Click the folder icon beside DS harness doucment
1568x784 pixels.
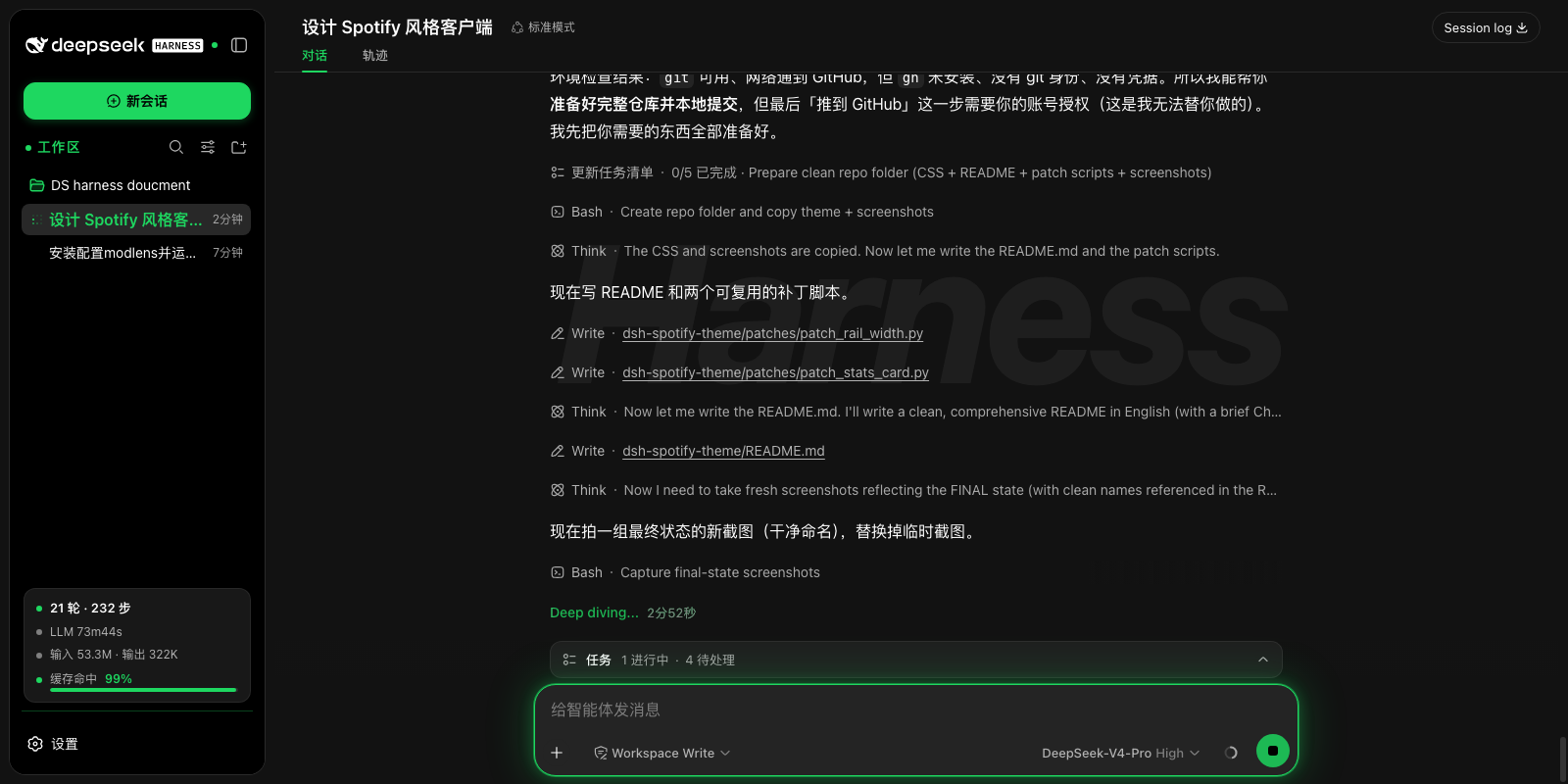point(37,185)
